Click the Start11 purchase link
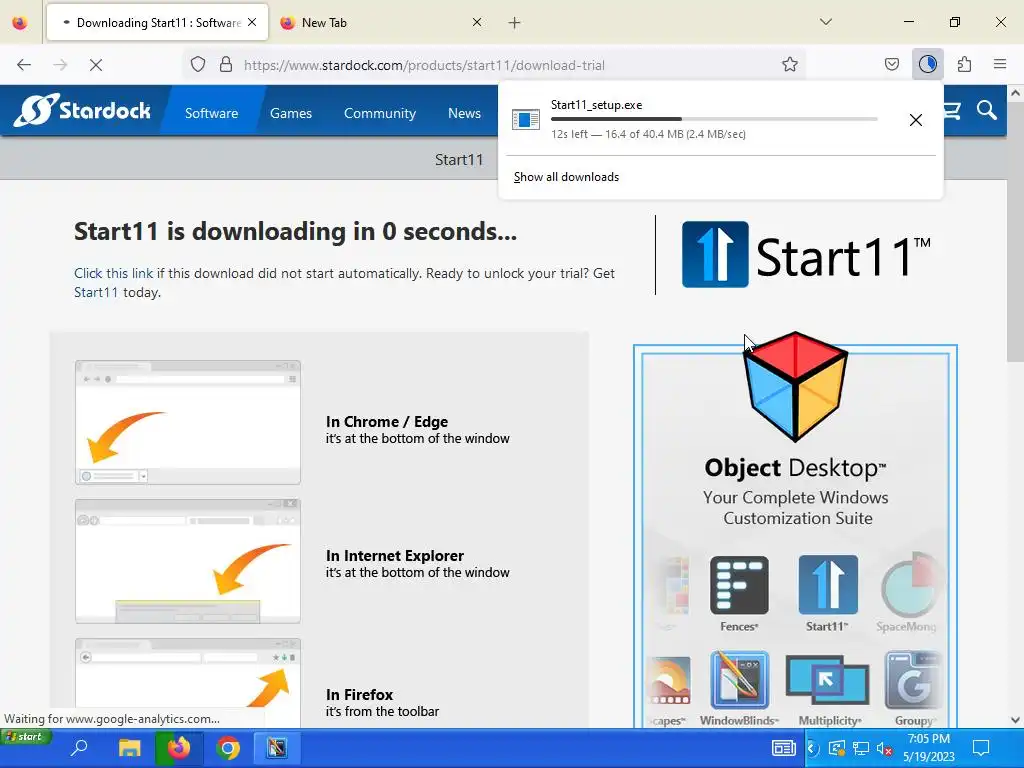 [x=96, y=292]
